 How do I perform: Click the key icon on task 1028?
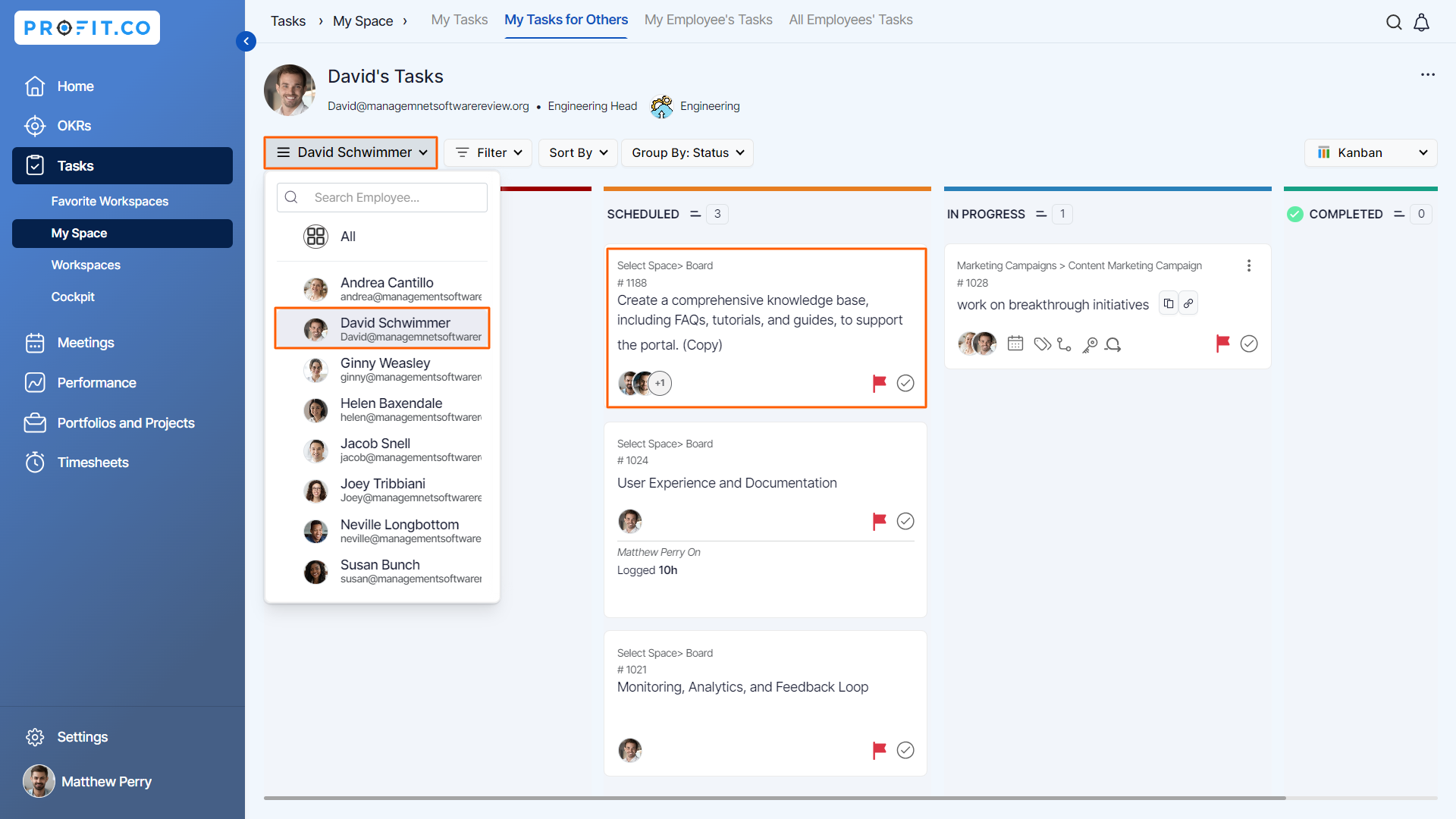(x=1090, y=344)
